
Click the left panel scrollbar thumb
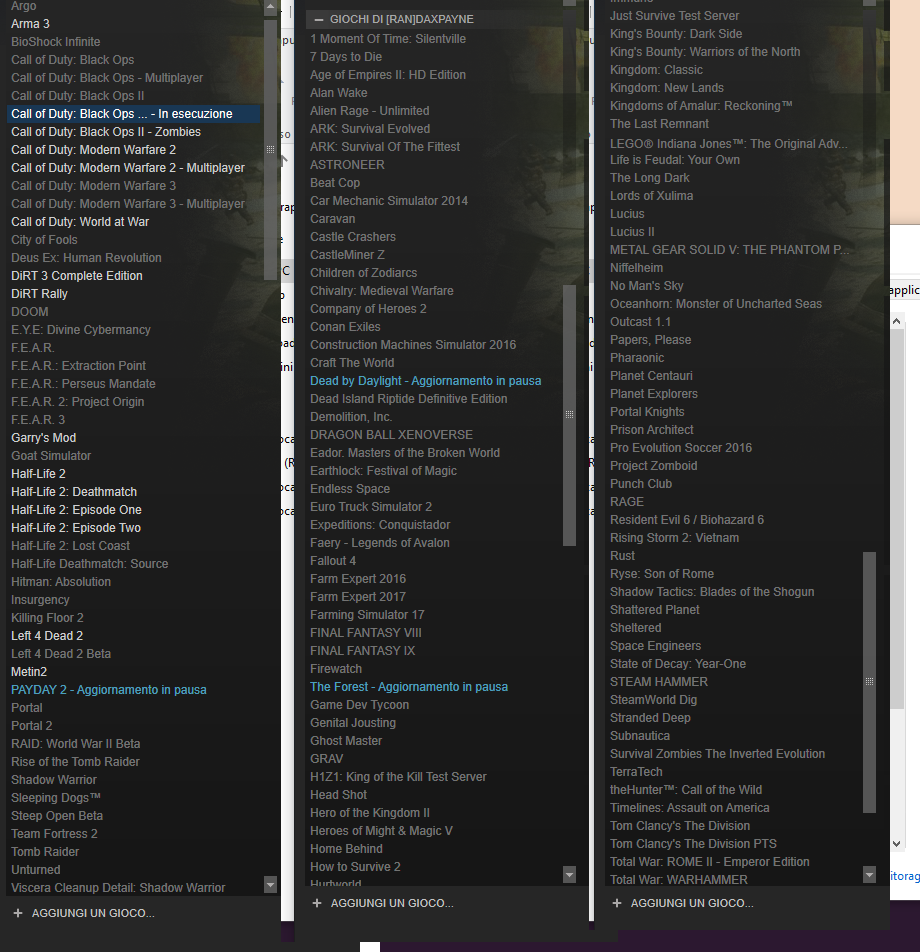[271, 149]
